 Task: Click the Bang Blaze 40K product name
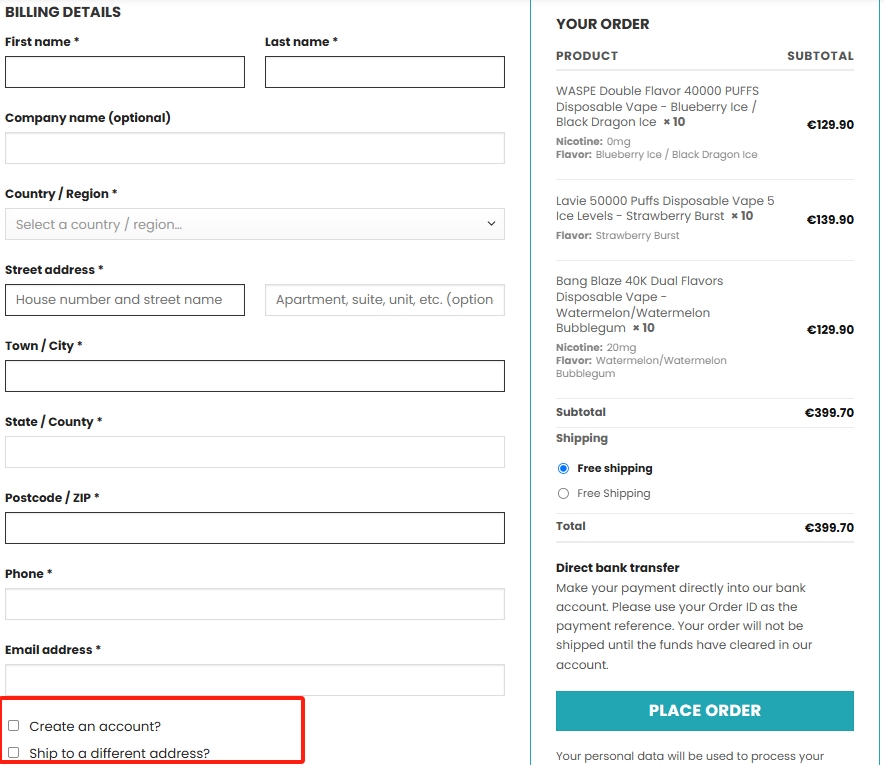pyautogui.click(x=640, y=304)
